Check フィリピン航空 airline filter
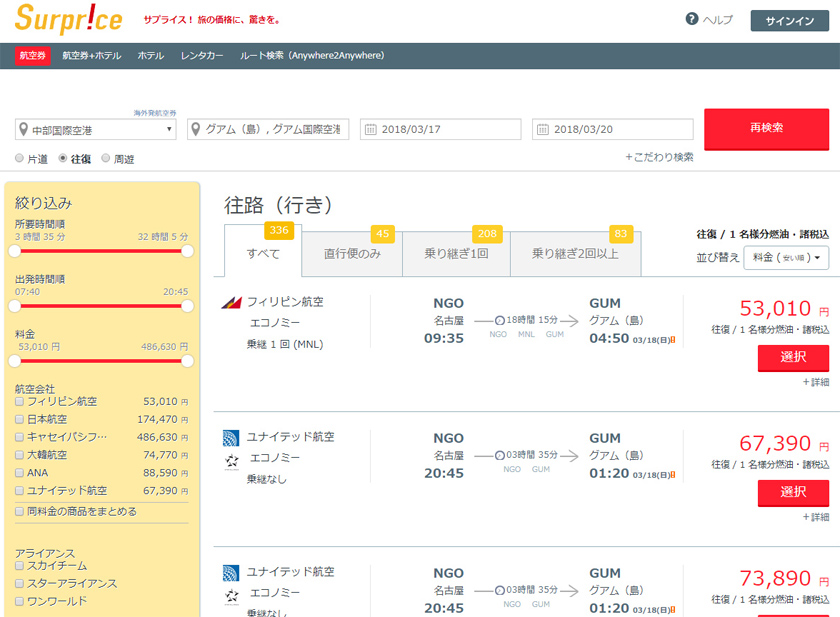The width and height of the screenshot is (840, 617). [x=19, y=401]
